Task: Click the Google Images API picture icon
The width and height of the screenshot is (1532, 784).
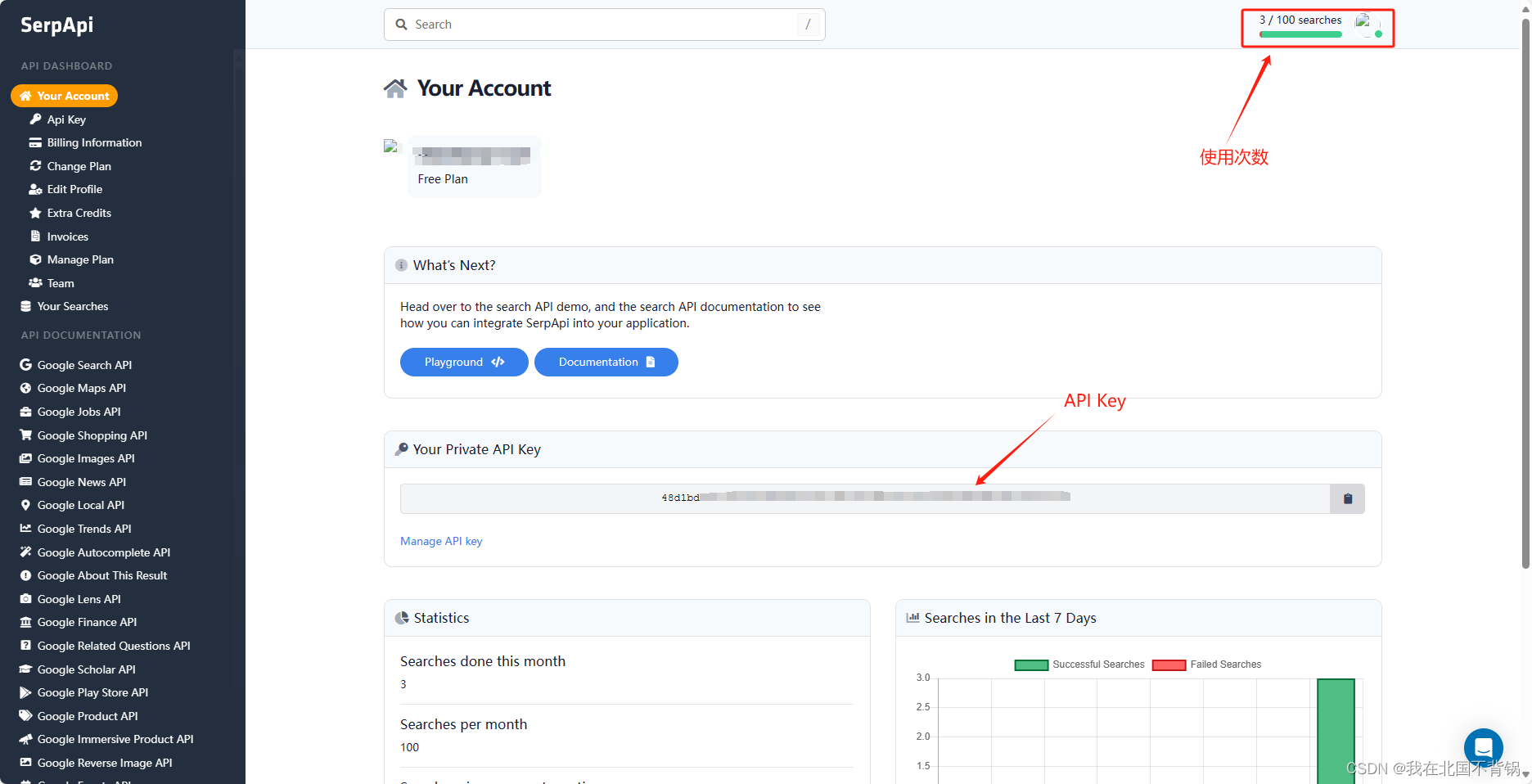Action: pos(25,458)
